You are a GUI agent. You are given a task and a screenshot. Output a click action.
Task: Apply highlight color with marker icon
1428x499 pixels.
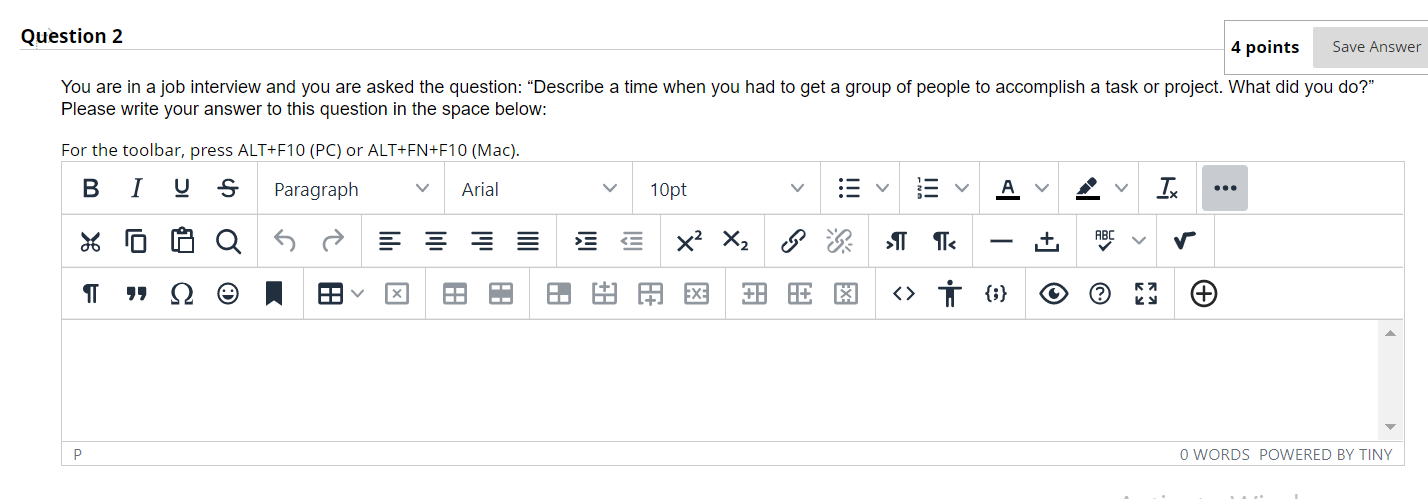1087,188
